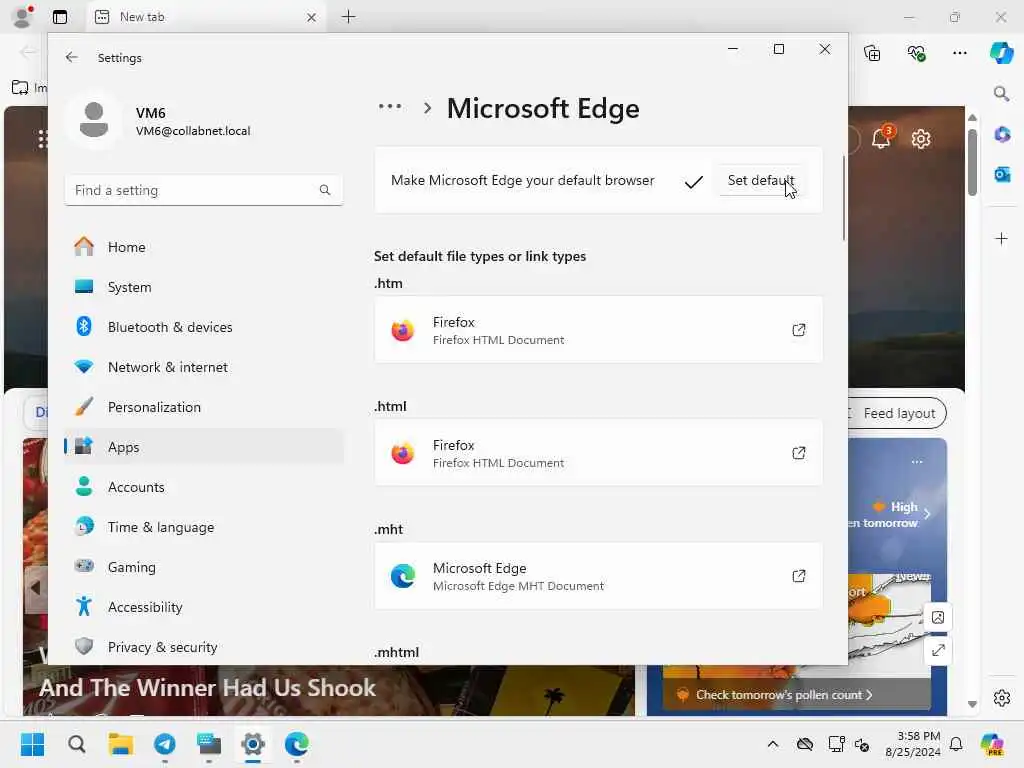Open Check tomorrow's pollen count link

click(x=784, y=695)
